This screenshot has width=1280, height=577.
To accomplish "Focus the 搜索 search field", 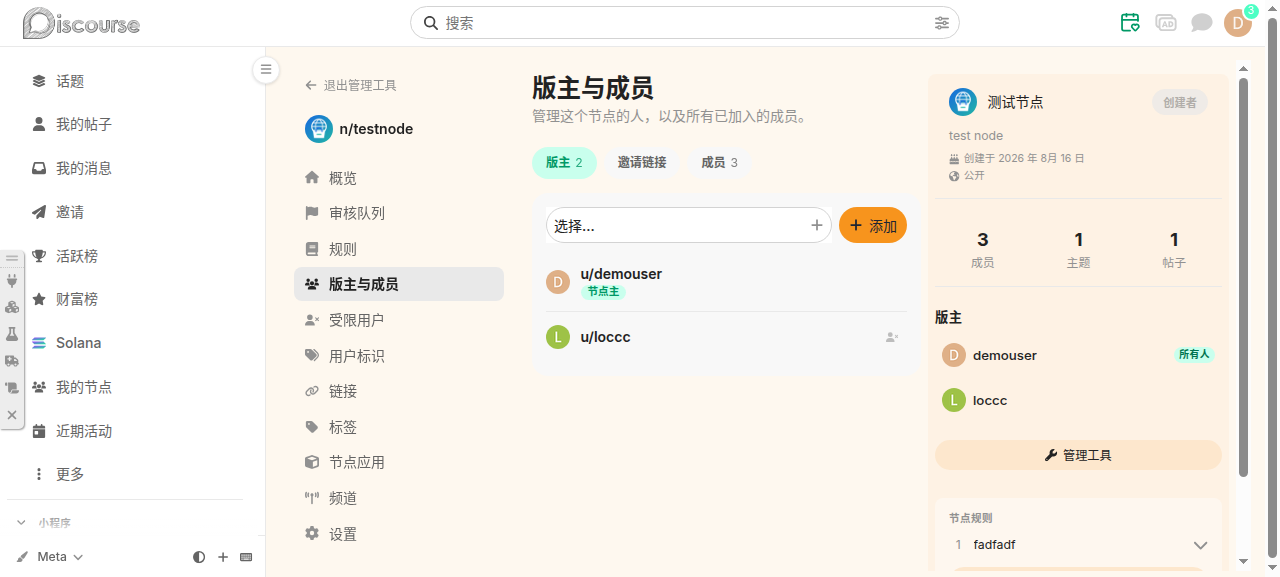I will tap(685, 22).
